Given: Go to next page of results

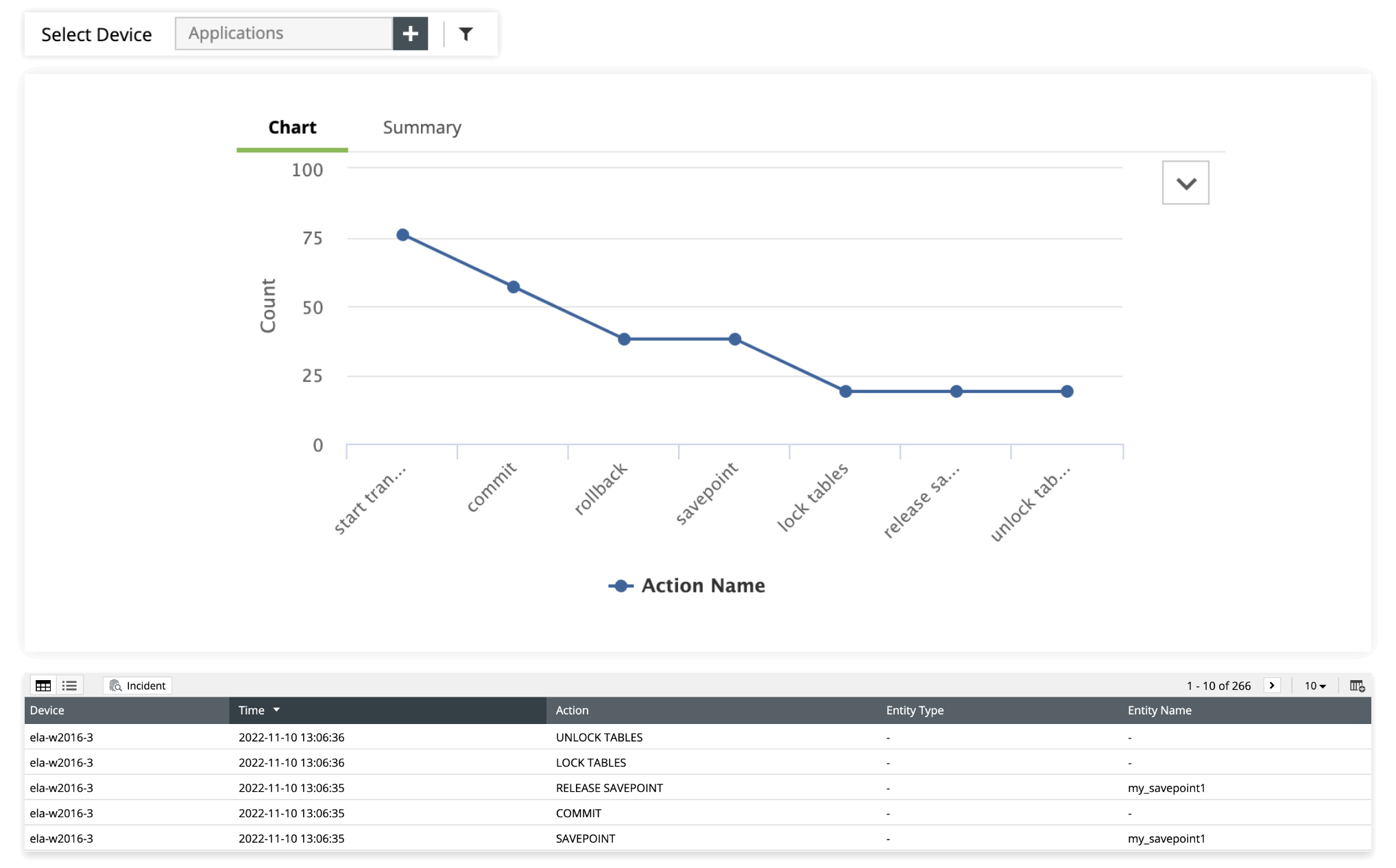Looking at the screenshot, I should (x=1272, y=686).
